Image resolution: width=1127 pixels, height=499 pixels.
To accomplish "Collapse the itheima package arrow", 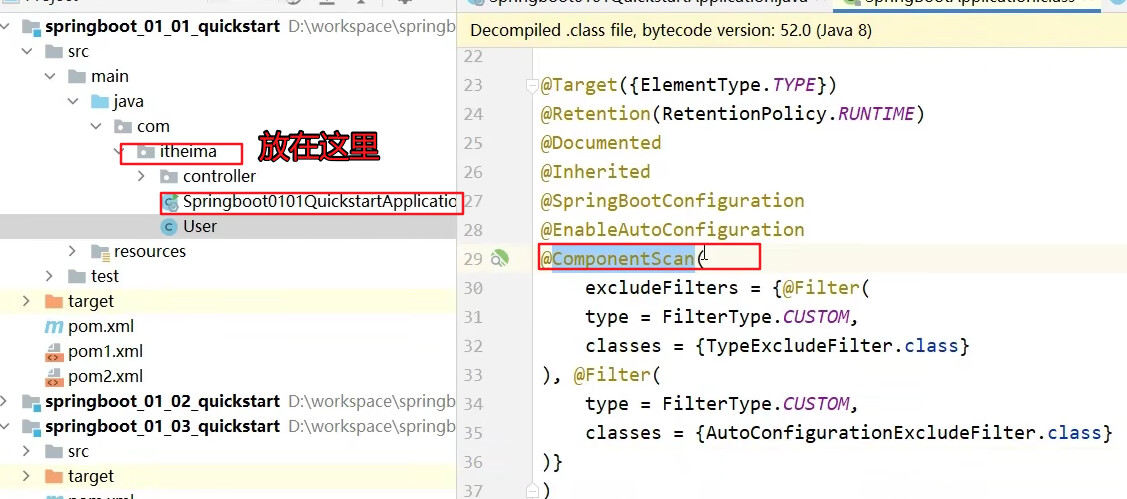I will tap(119, 151).
